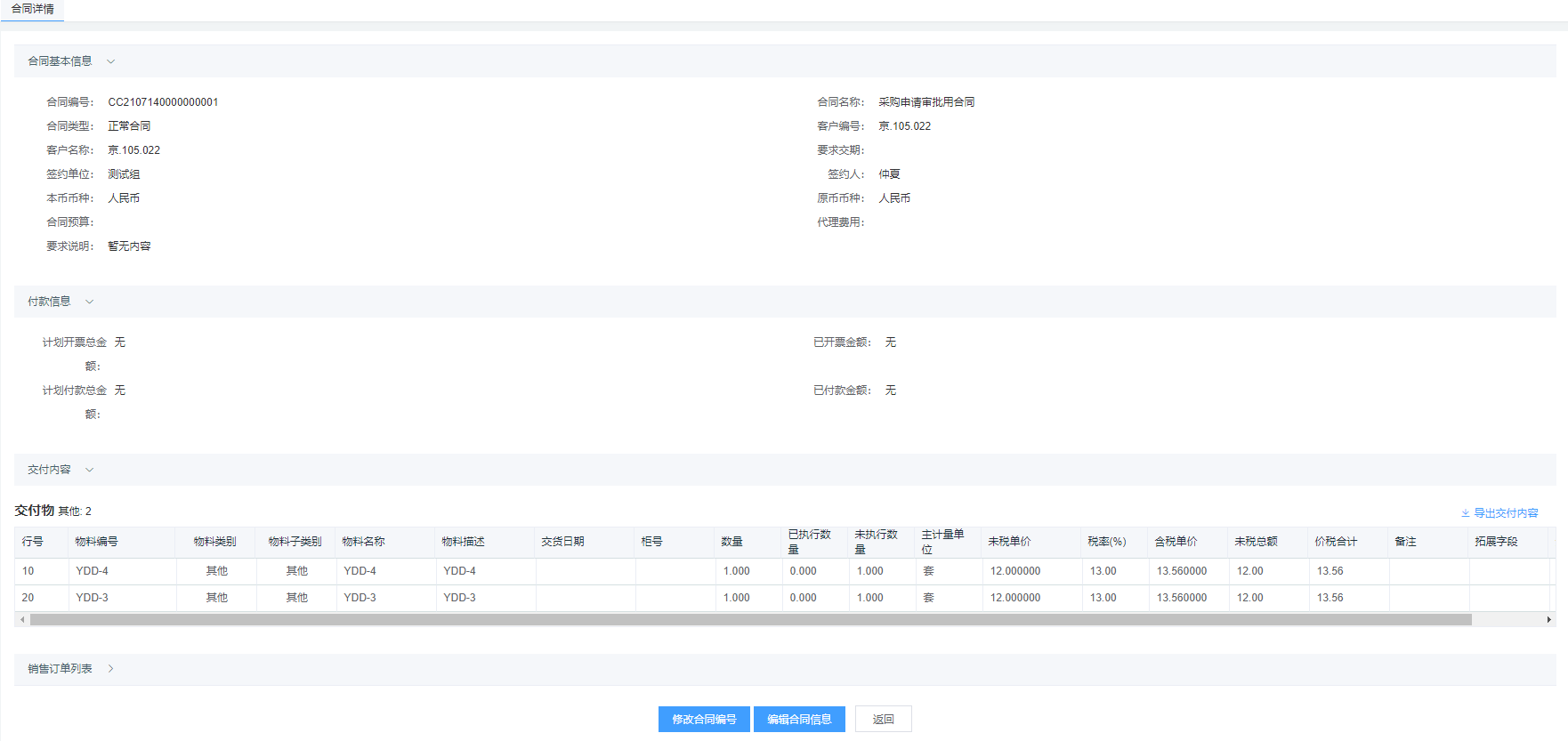Screen dimensions: 1568x741
Task: Collapse the 交付内容 section chevron
Action: [x=90, y=470]
